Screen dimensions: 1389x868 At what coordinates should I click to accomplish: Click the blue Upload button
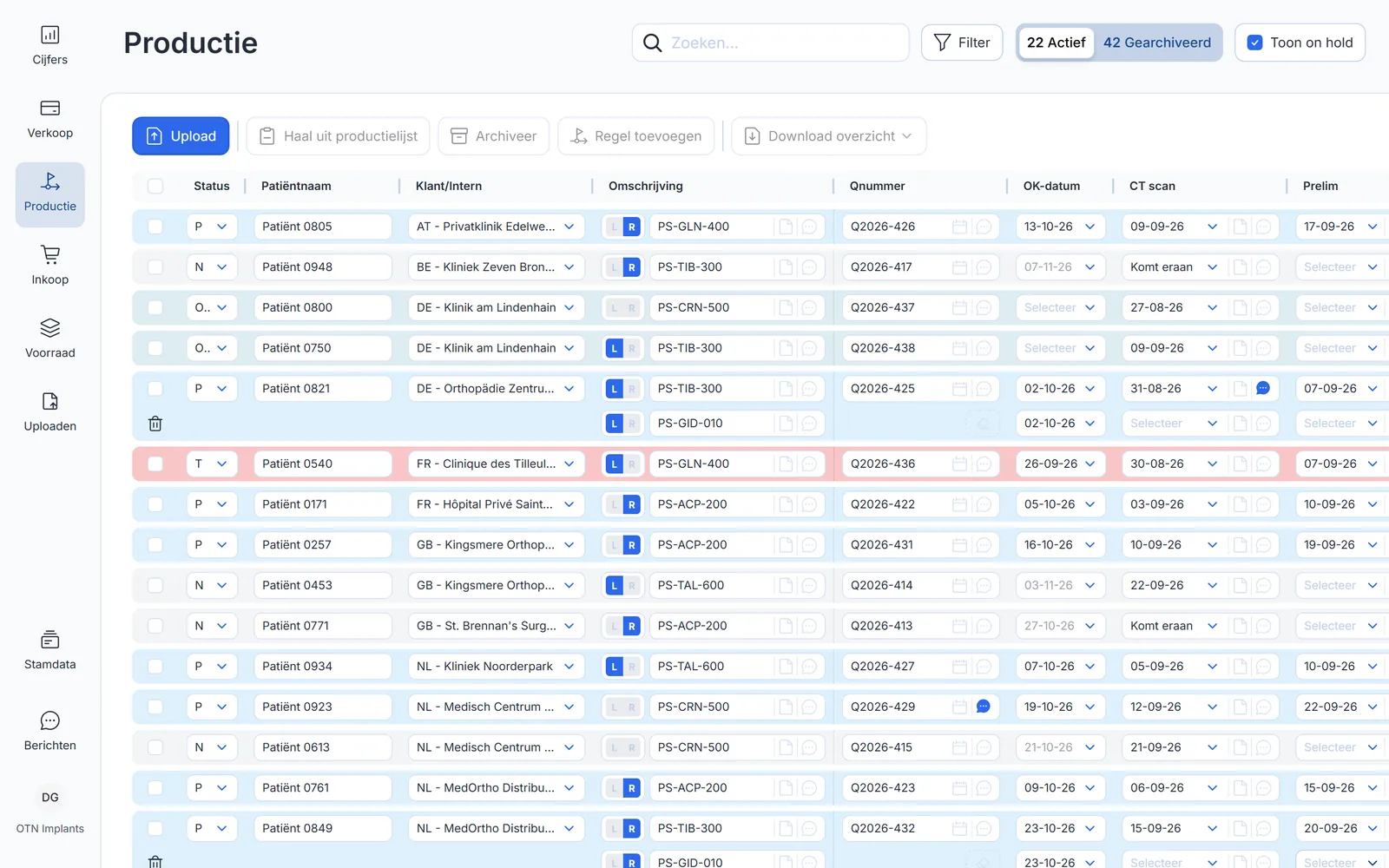click(181, 136)
